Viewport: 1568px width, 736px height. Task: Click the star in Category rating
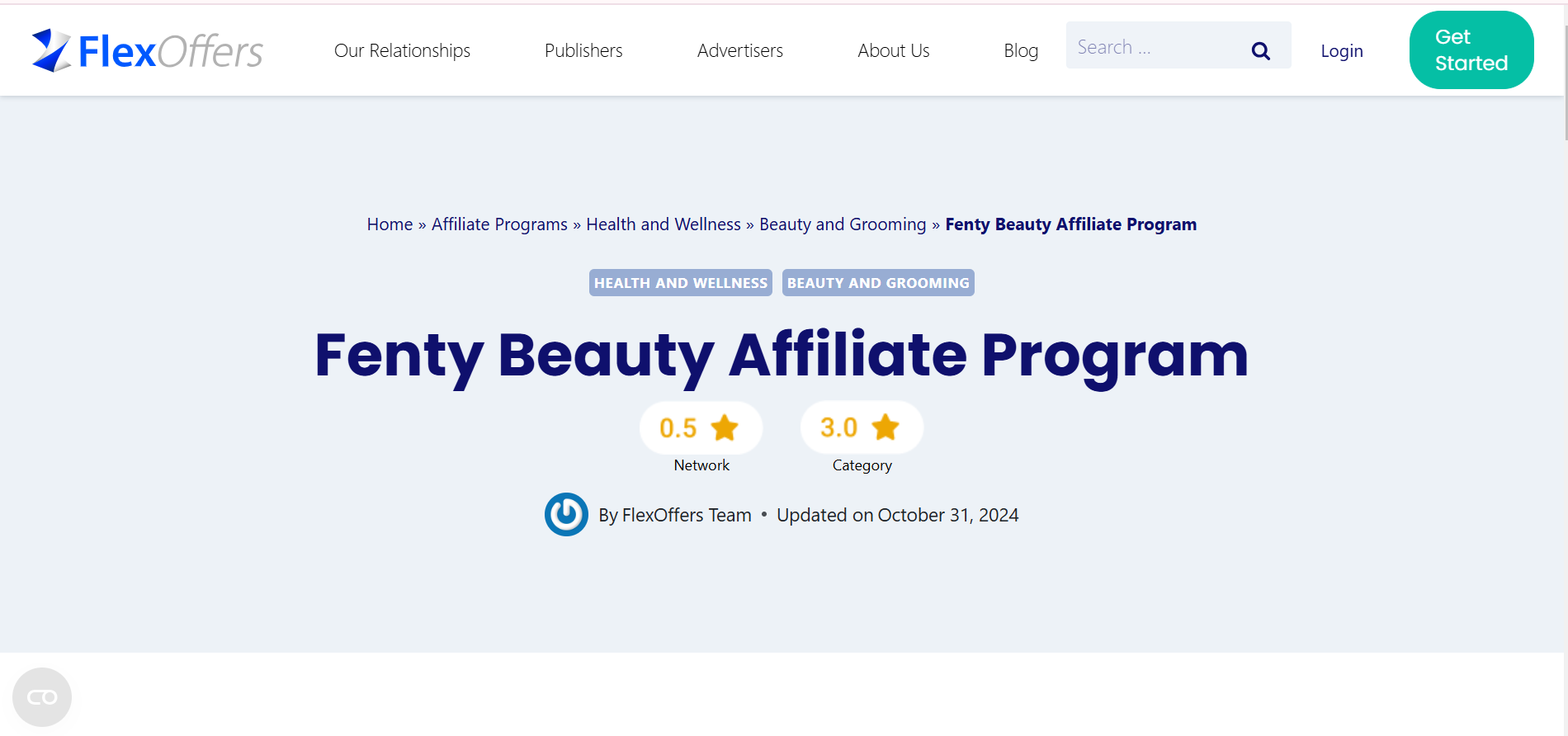coord(886,427)
